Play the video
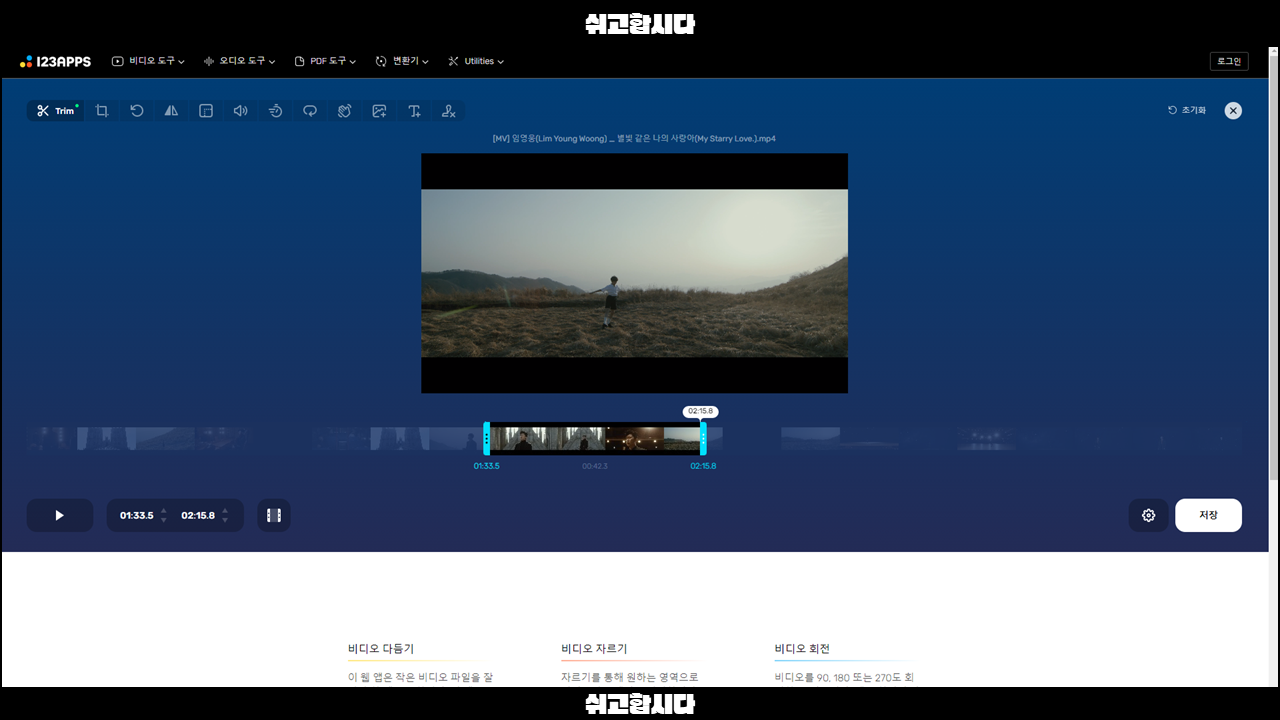 click(x=60, y=515)
